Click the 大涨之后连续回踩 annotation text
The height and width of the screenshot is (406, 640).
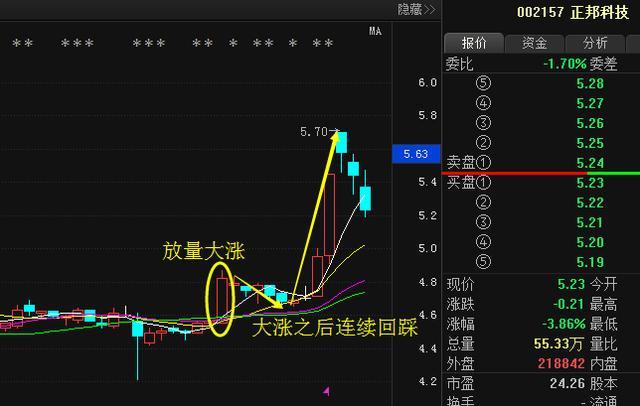pos(333,327)
